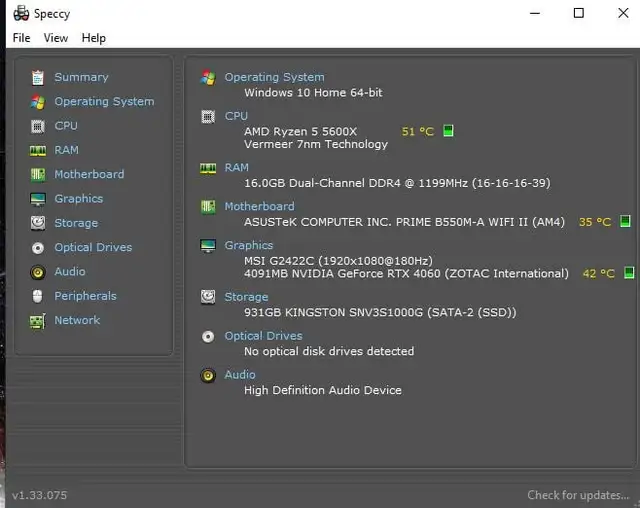Click the Motherboard icon in summary panel
The image size is (640, 508).
[x=208, y=207]
